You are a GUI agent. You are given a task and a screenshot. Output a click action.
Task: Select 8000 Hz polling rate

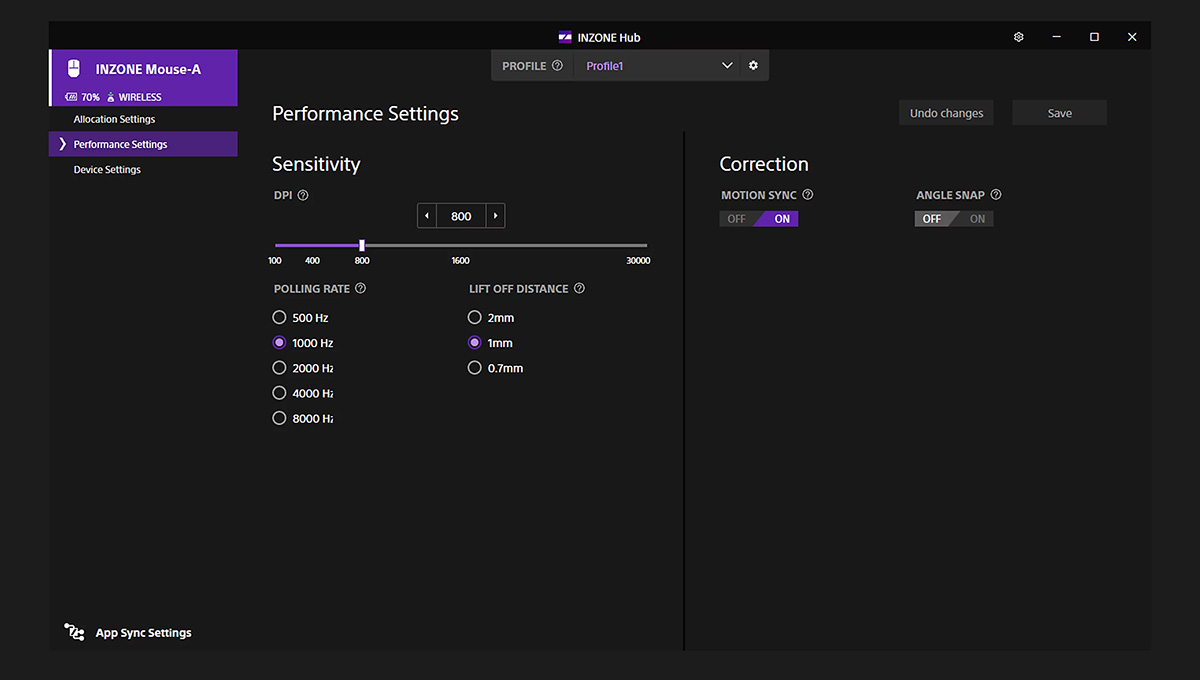pyautogui.click(x=279, y=419)
